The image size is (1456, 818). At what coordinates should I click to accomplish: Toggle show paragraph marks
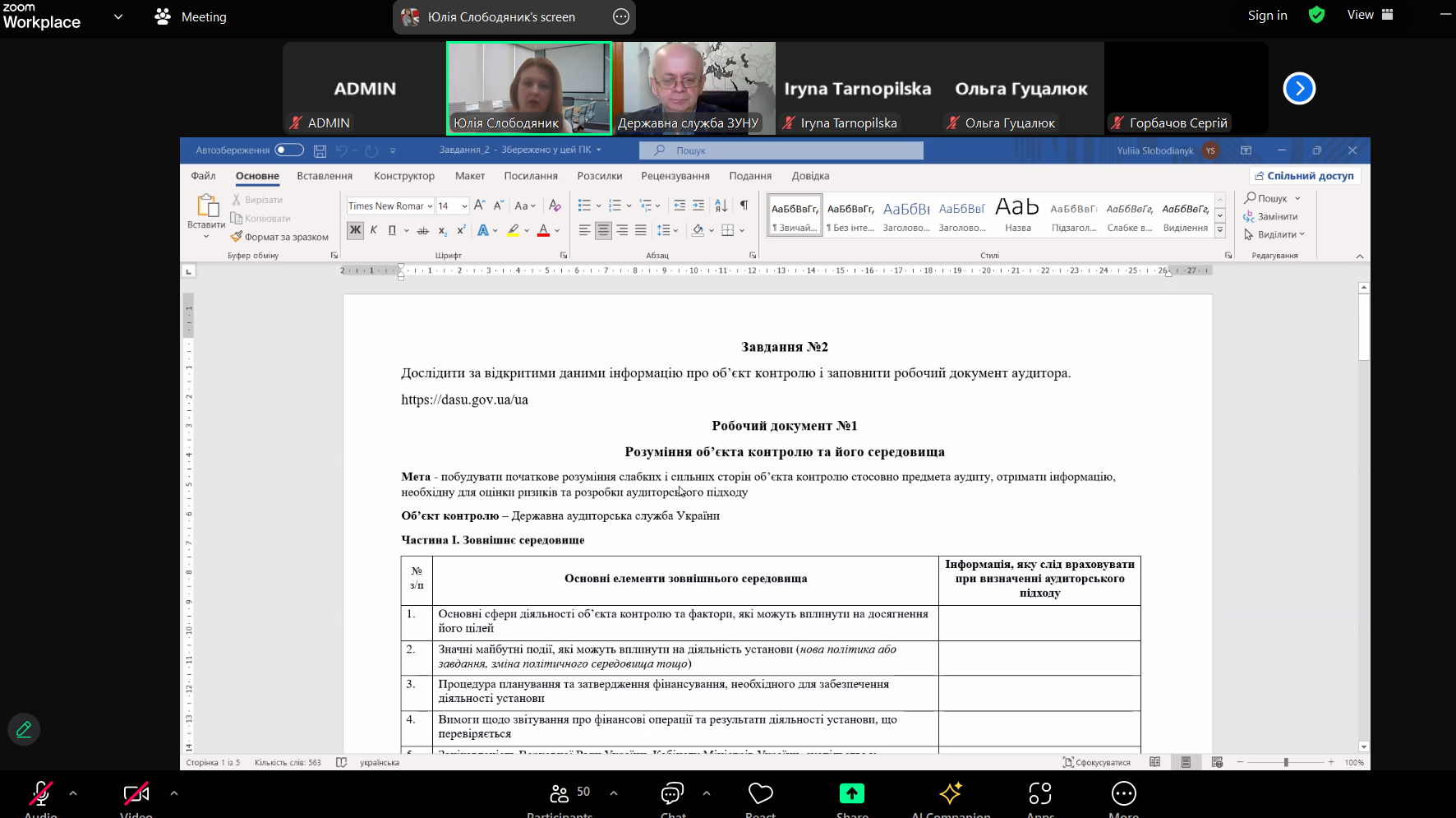pyautogui.click(x=744, y=206)
